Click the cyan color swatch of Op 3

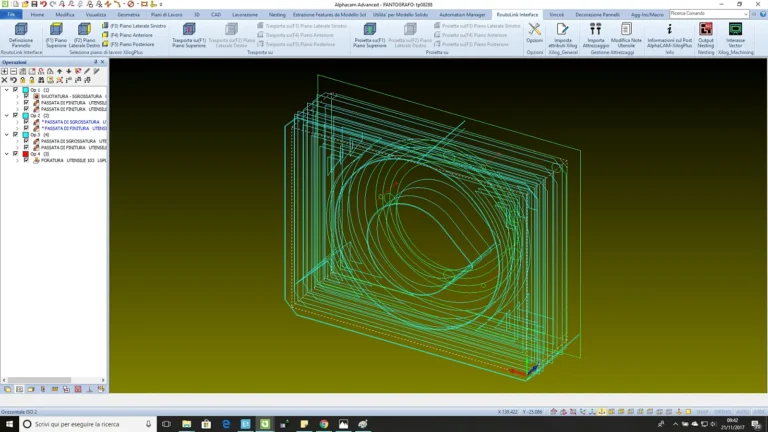(x=25, y=135)
